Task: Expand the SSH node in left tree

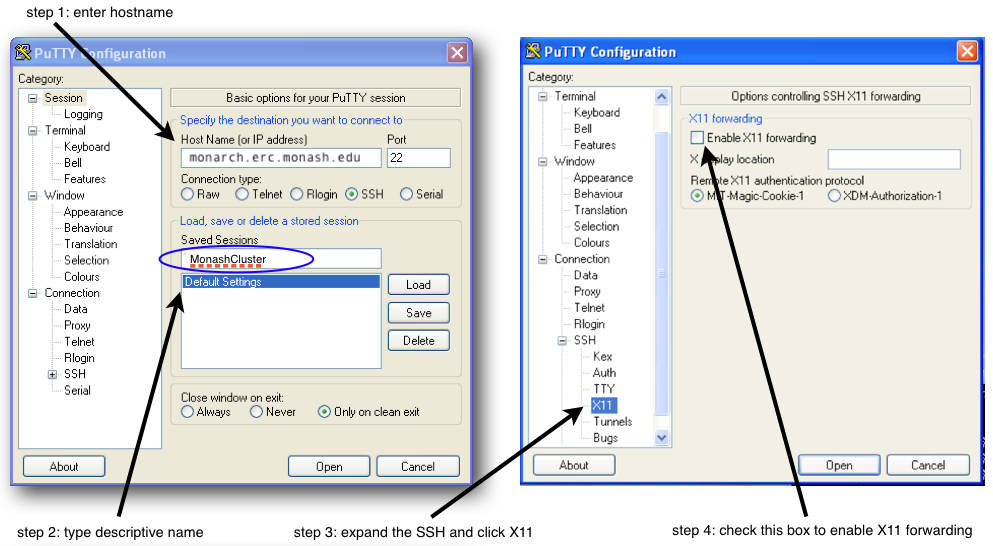Action: 52,374
